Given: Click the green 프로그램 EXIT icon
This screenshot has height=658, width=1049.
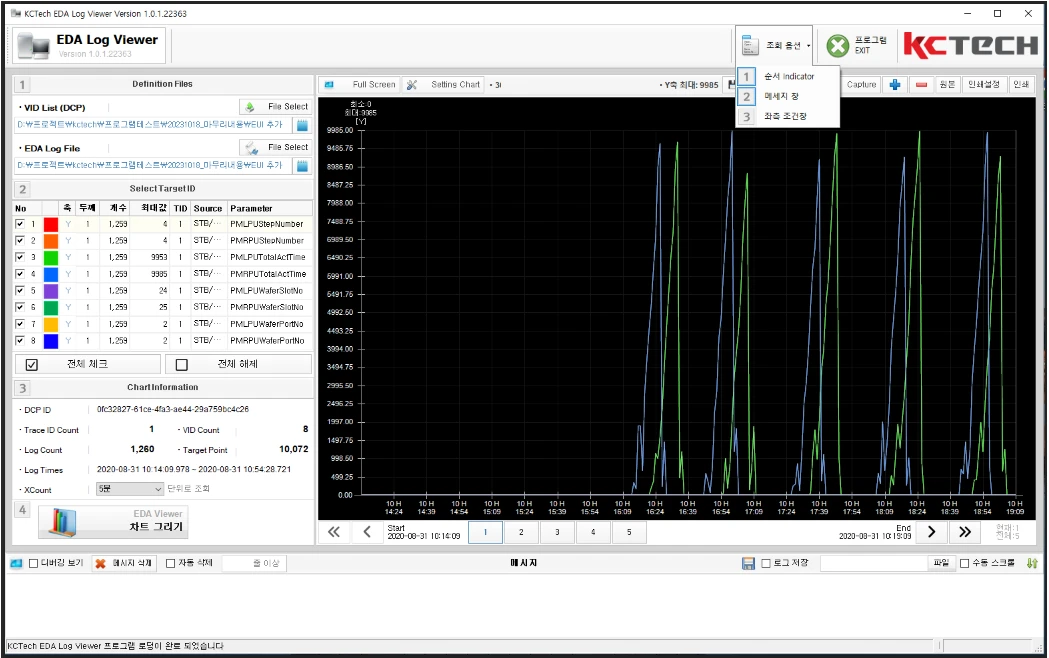Looking at the screenshot, I should 838,45.
